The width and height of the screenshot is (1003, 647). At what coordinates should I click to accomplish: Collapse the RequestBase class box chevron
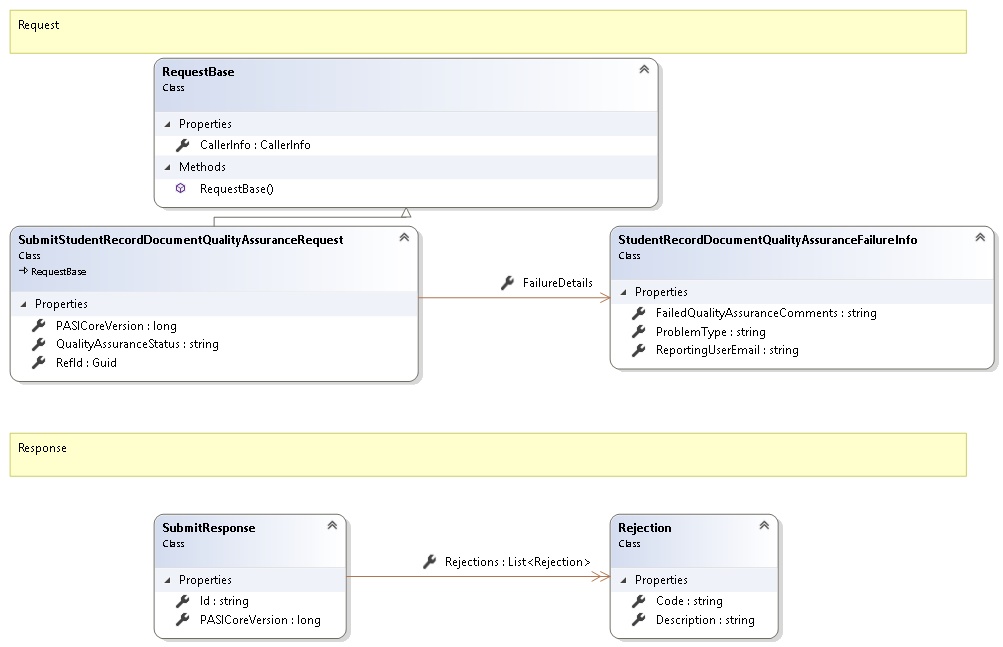(x=643, y=70)
